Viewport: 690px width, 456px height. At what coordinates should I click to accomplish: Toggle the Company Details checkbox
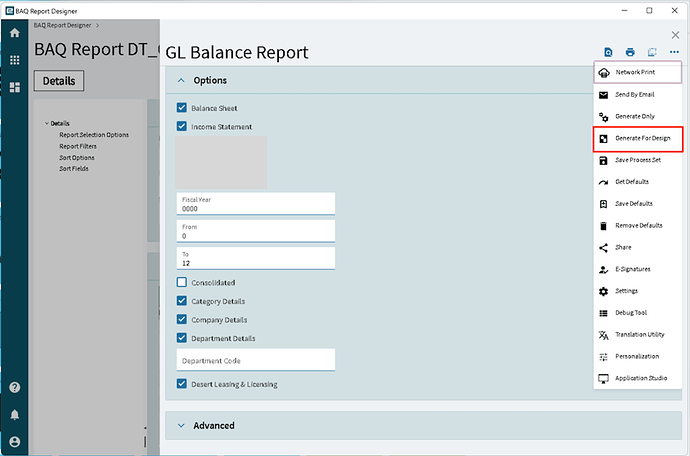click(x=182, y=320)
